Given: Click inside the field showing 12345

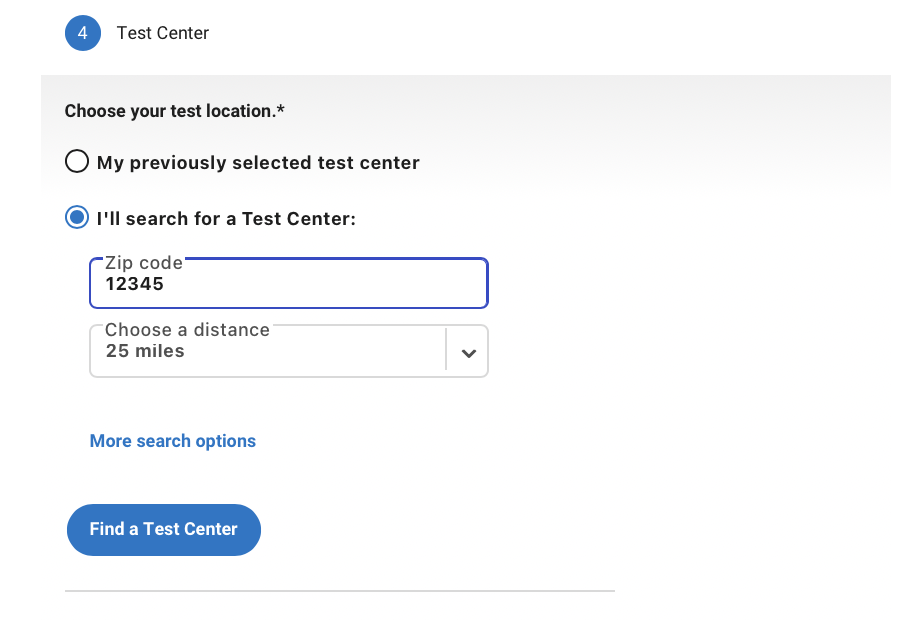Looking at the screenshot, I should (x=288, y=283).
